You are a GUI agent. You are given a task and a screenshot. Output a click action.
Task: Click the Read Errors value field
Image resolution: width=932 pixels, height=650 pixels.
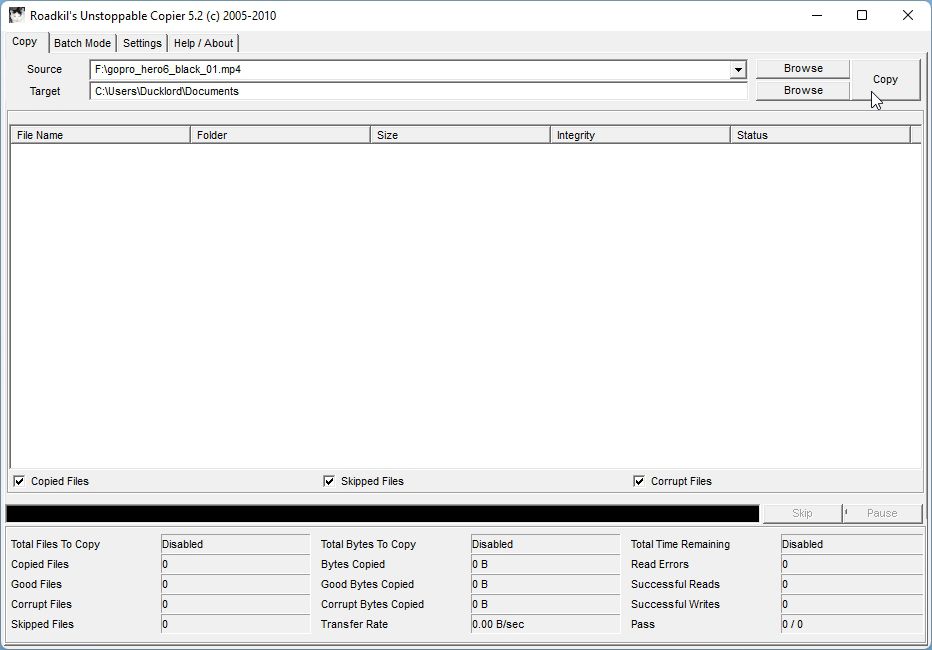coord(852,564)
